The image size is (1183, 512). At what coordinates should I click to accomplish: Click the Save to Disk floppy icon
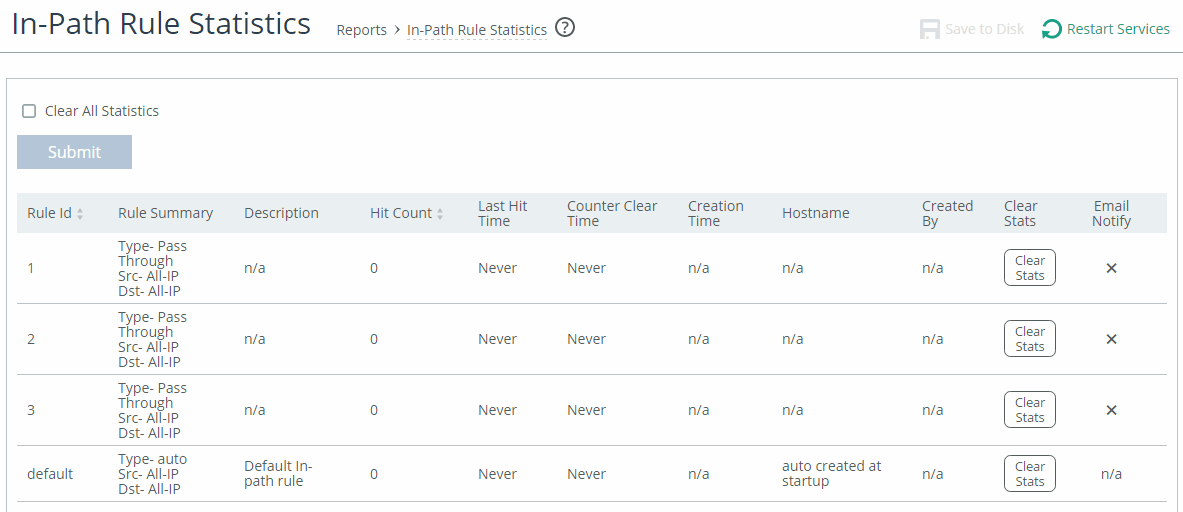pyautogui.click(x=930, y=29)
